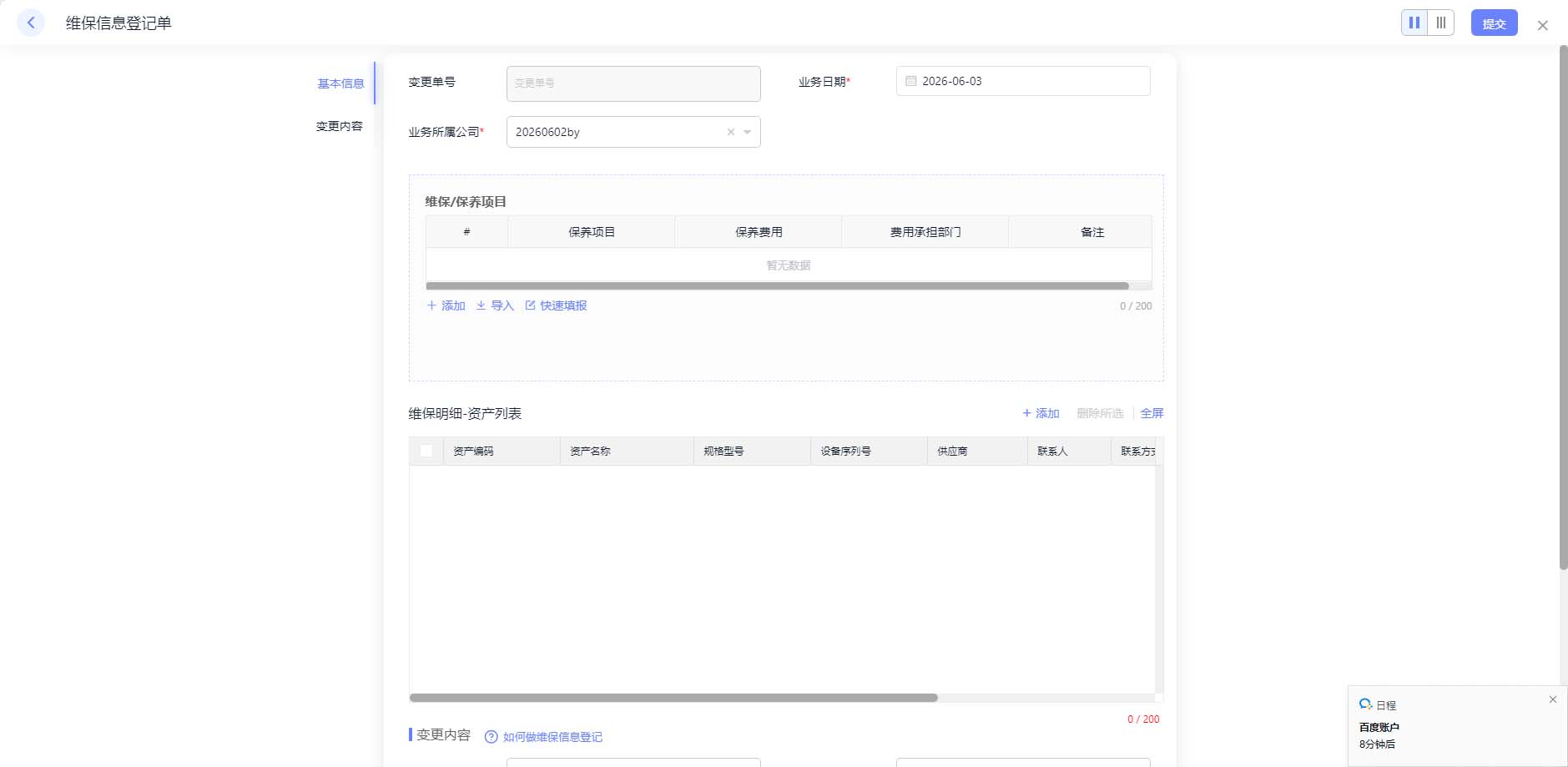The image size is (1568, 767).
Task: Click 费用承担部门 column header
Action: click(x=925, y=232)
